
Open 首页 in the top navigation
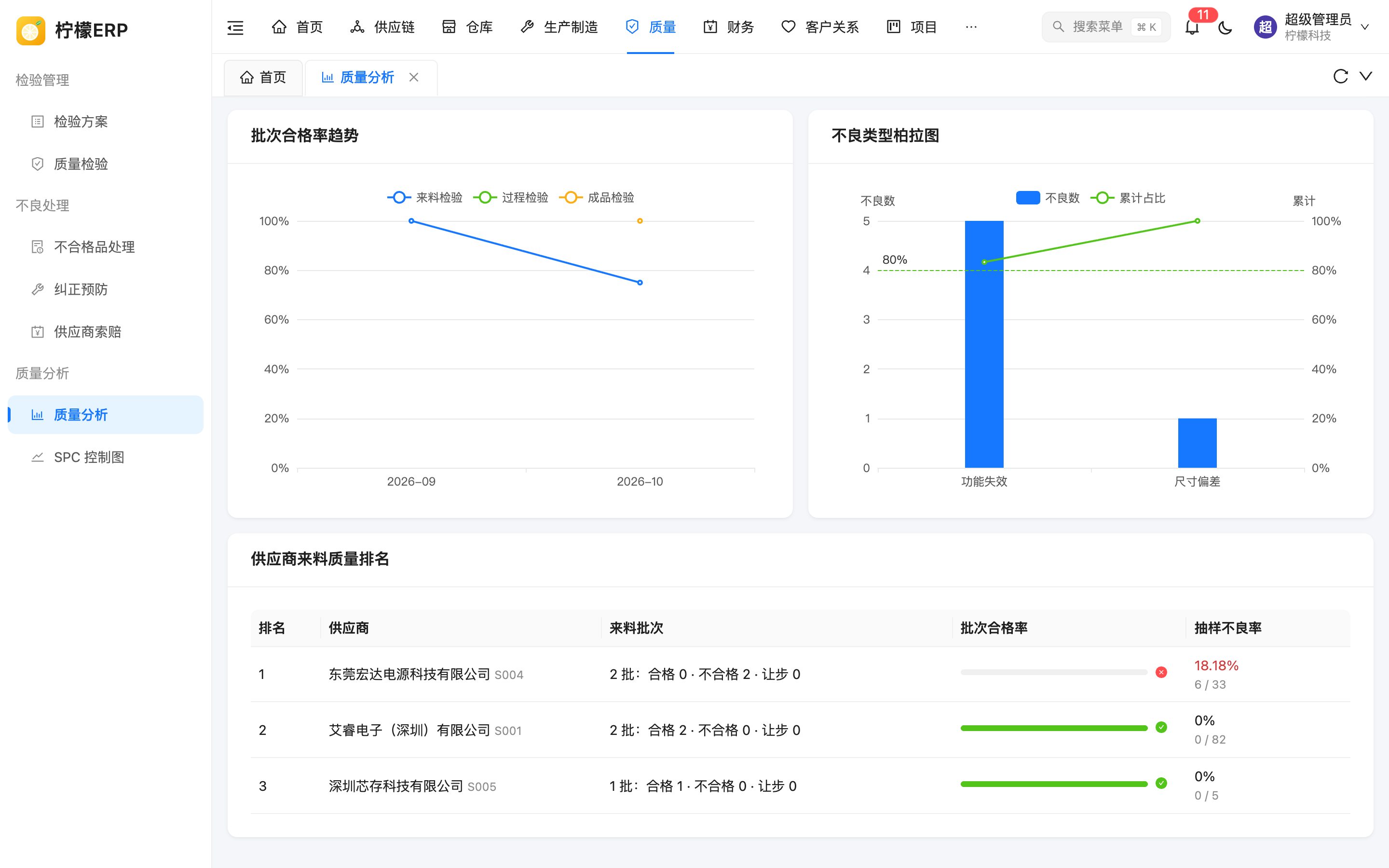tap(297, 27)
